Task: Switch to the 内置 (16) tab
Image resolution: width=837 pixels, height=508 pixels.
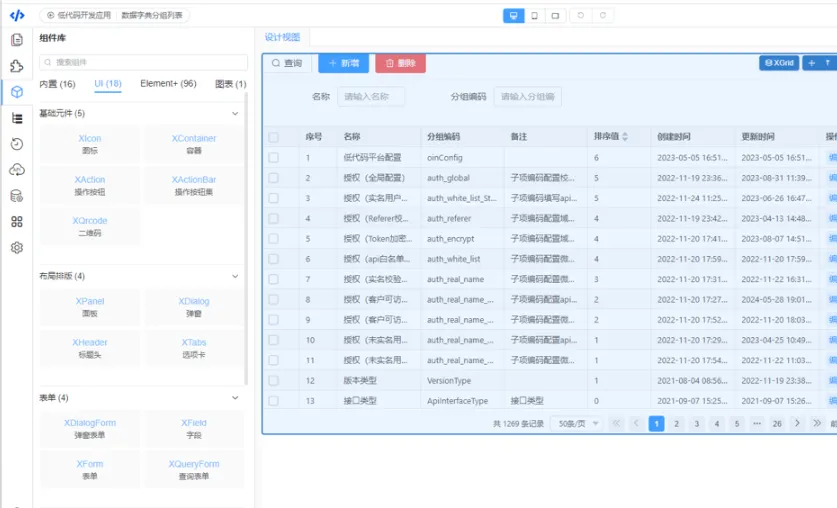Action: (57, 84)
